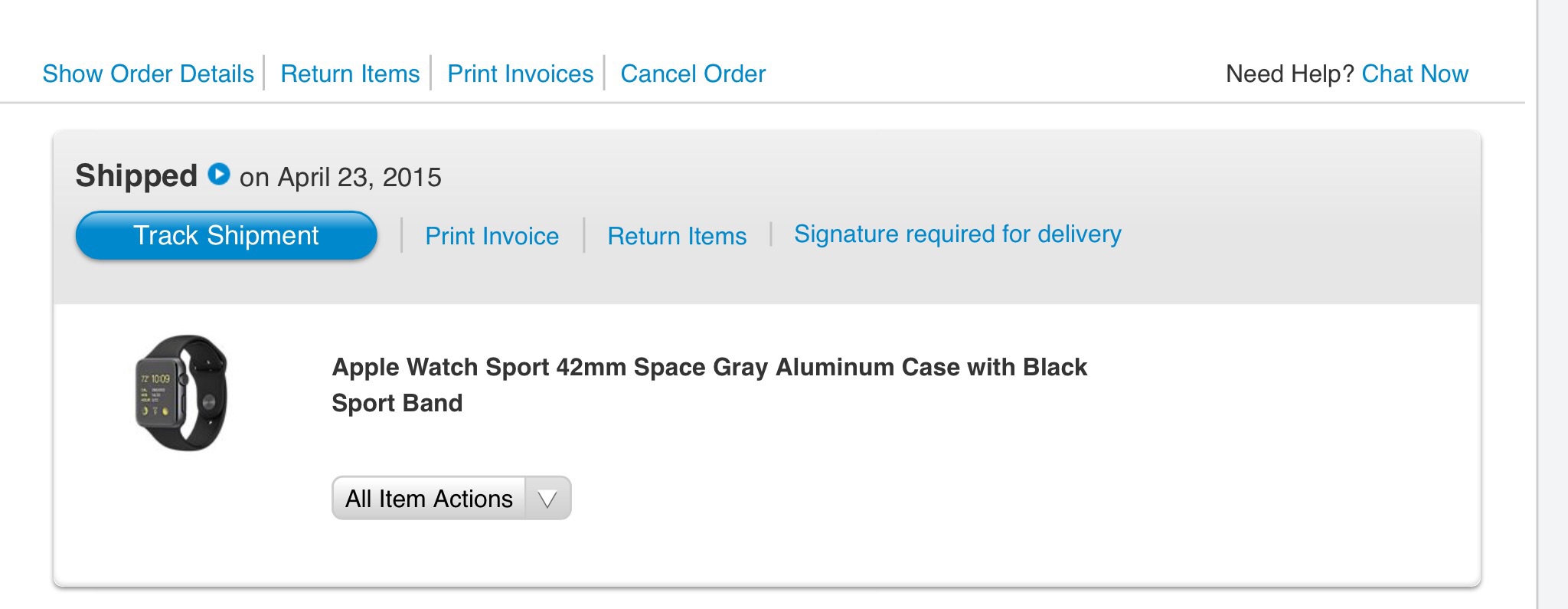1568x609 pixels.
Task: Click the Need Help? text
Action: click(x=1289, y=74)
